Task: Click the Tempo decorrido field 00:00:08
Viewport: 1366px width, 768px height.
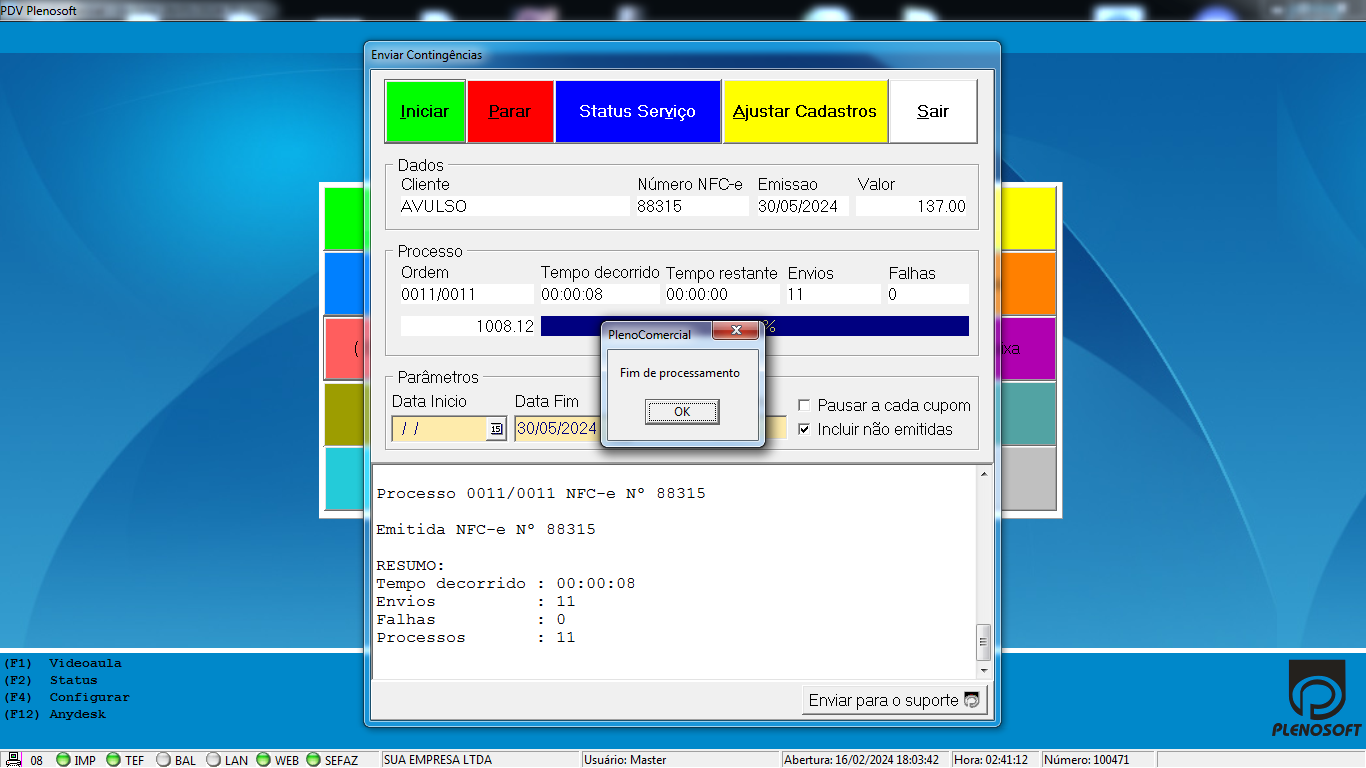Action: (x=599, y=294)
